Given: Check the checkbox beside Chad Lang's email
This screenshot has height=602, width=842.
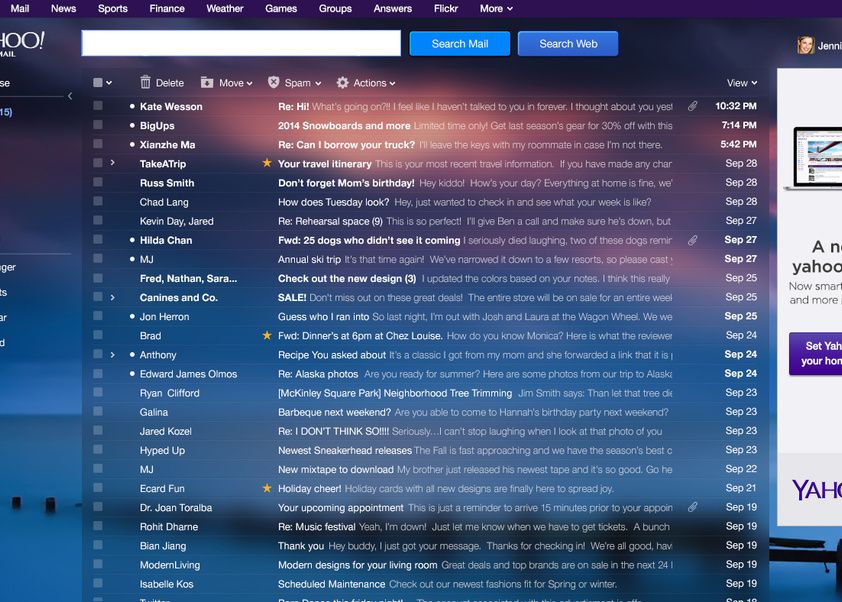Looking at the screenshot, I should coord(97,201).
